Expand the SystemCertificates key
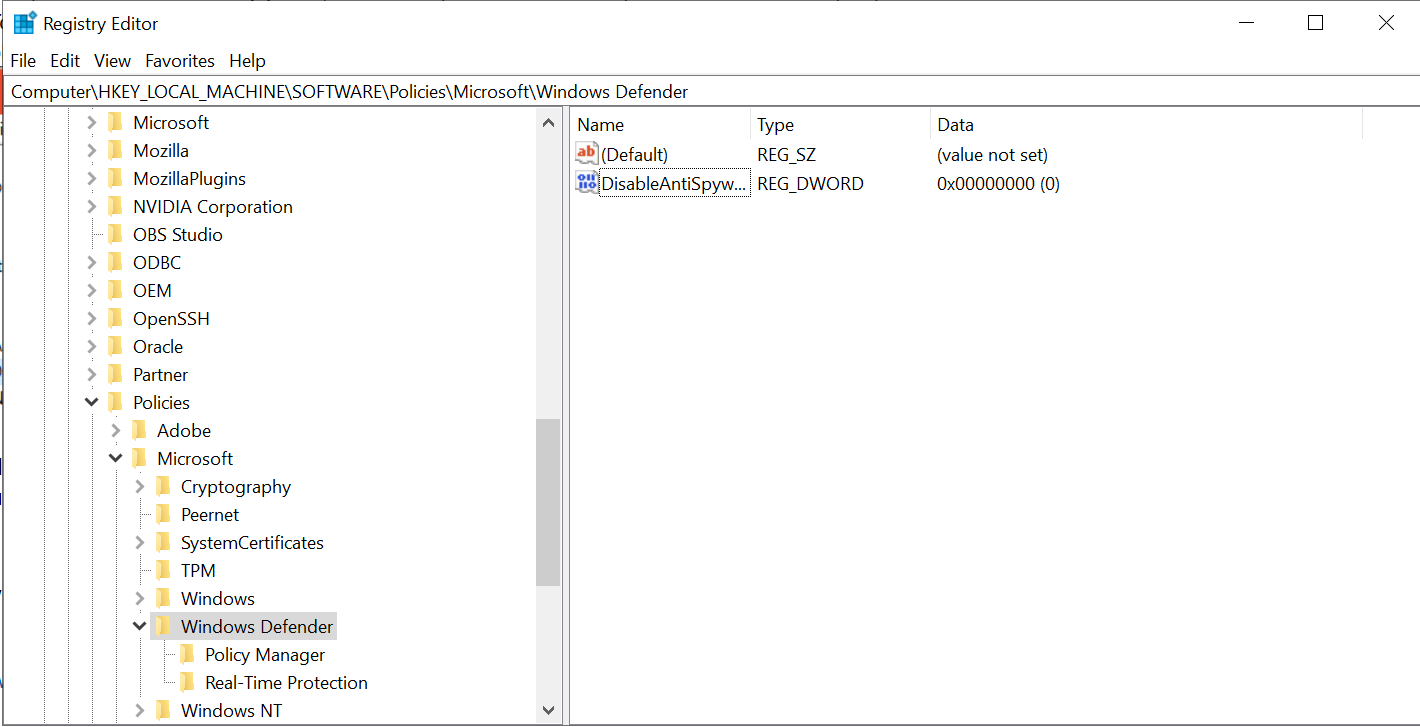The image size is (1420, 727). point(140,543)
